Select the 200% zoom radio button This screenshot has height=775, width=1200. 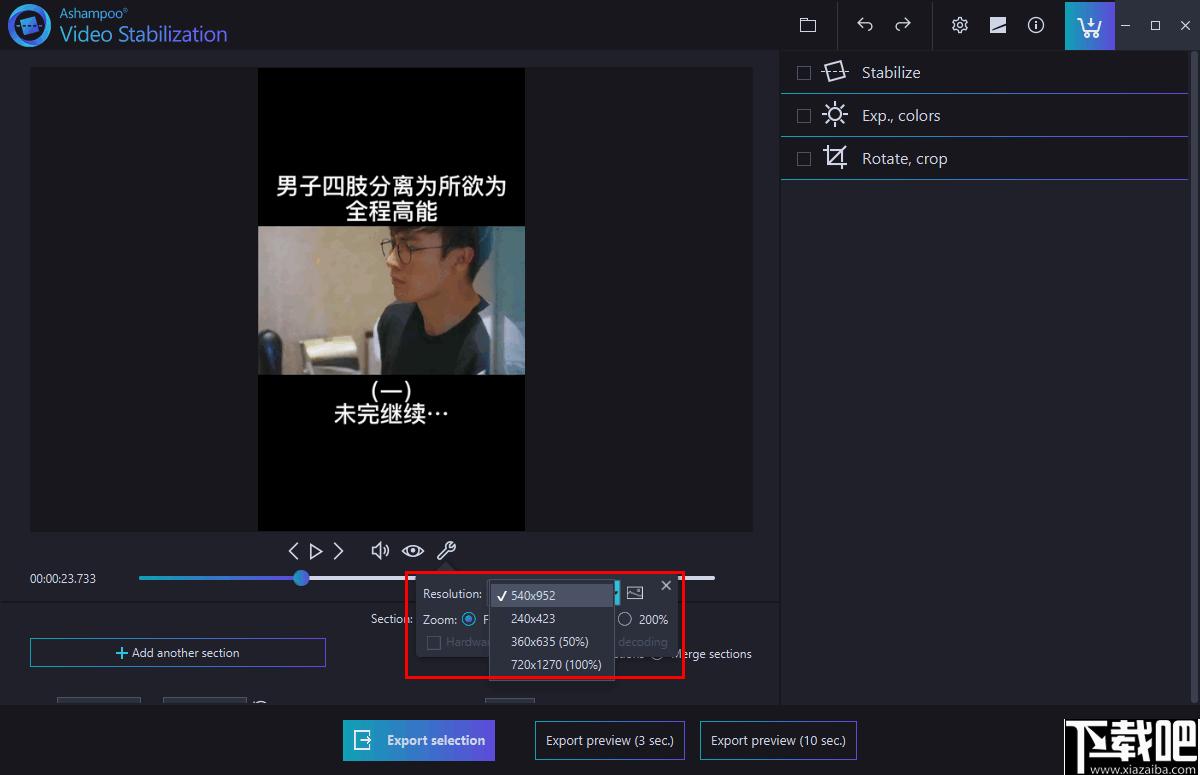point(625,620)
